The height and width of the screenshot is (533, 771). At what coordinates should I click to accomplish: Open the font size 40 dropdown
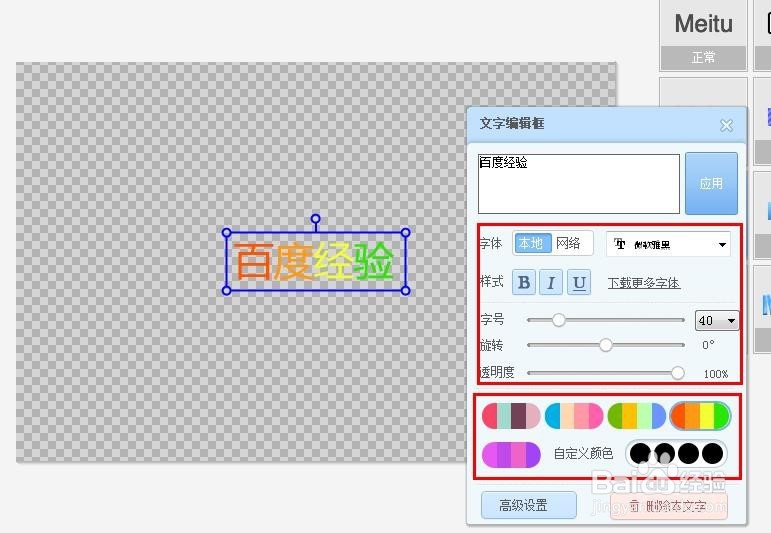coord(716,321)
